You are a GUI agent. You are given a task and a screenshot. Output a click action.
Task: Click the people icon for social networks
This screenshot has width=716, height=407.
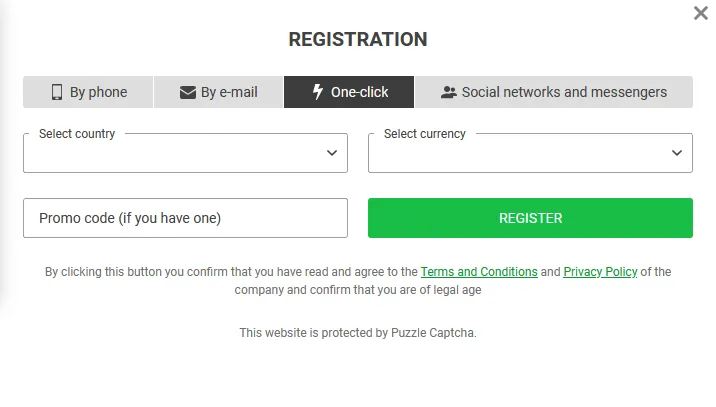pos(449,92)
